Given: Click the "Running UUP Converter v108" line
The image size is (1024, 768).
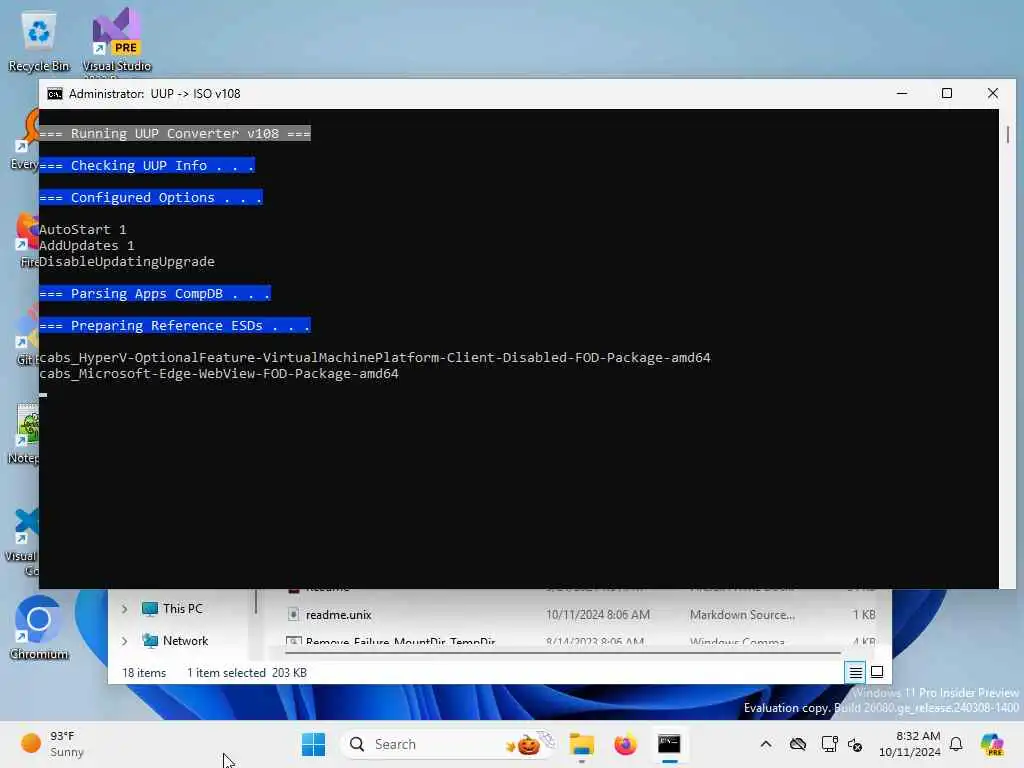Looking at the screenshot, I should [174, 133].
